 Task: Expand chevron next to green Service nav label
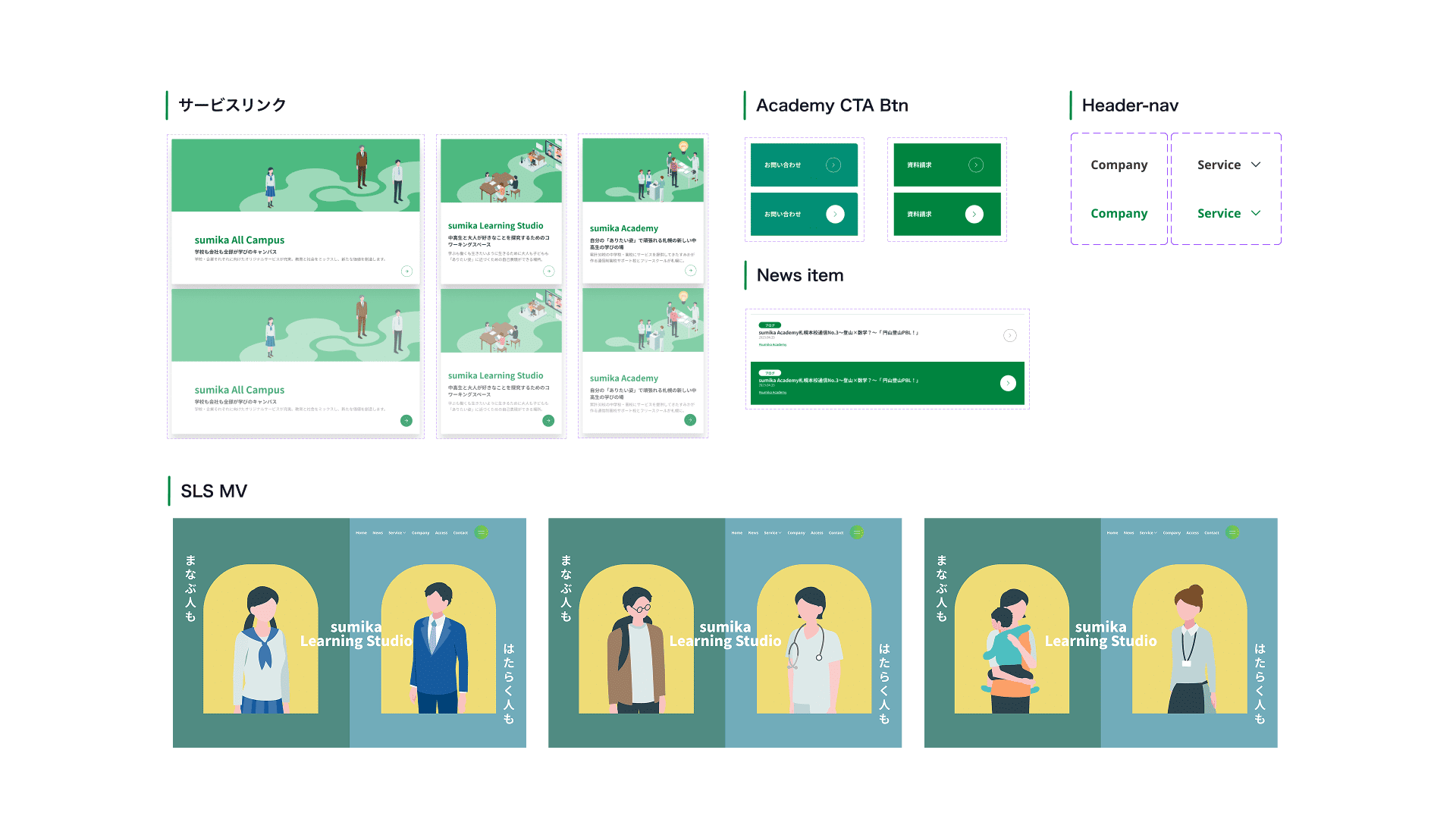[1256, 213]
